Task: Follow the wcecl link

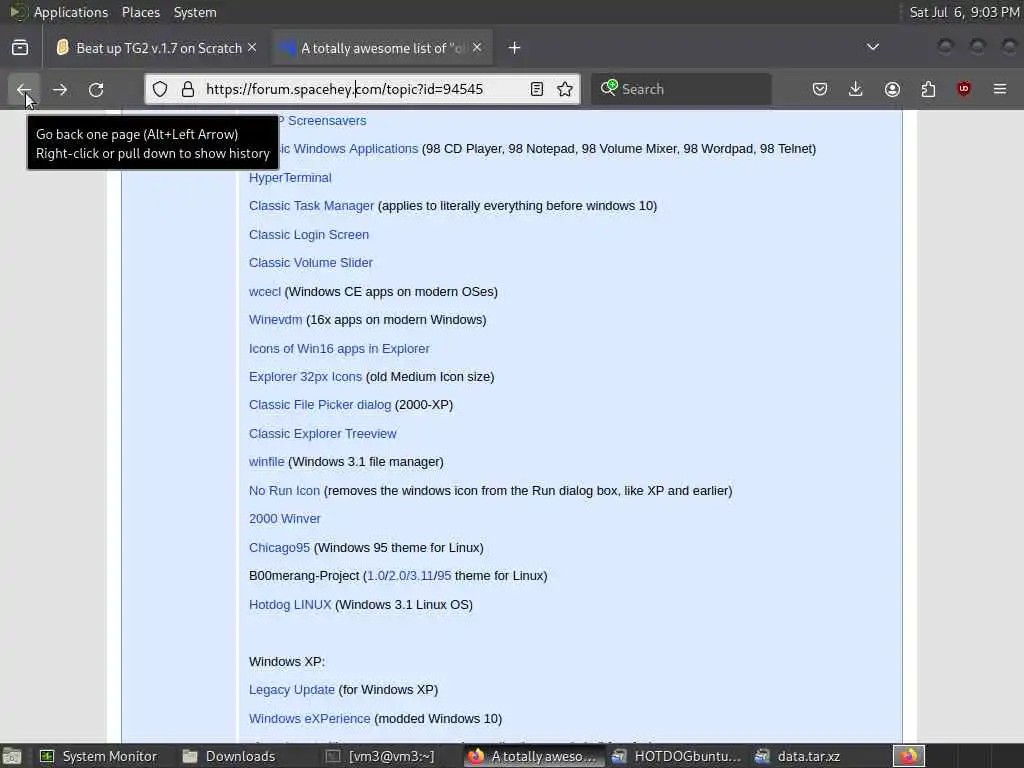Action: click(264, 291)
